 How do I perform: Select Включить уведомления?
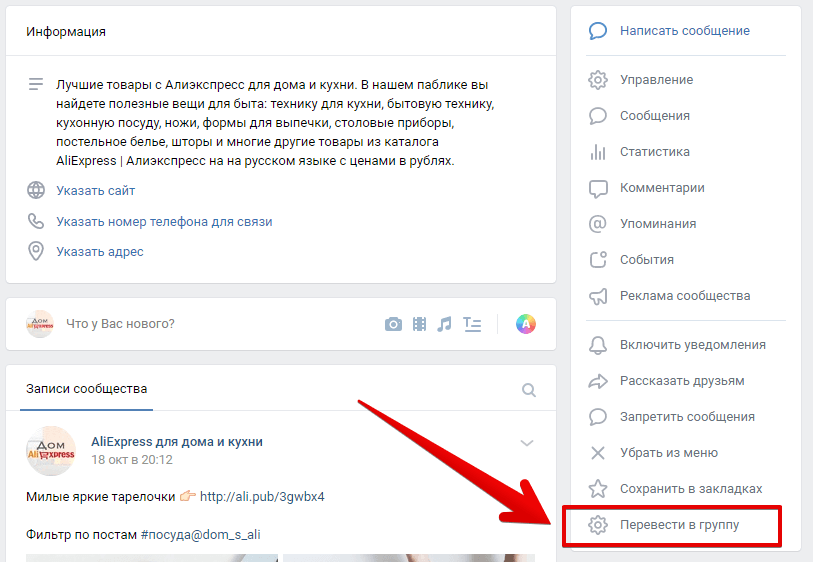click(x=693, y=345)
